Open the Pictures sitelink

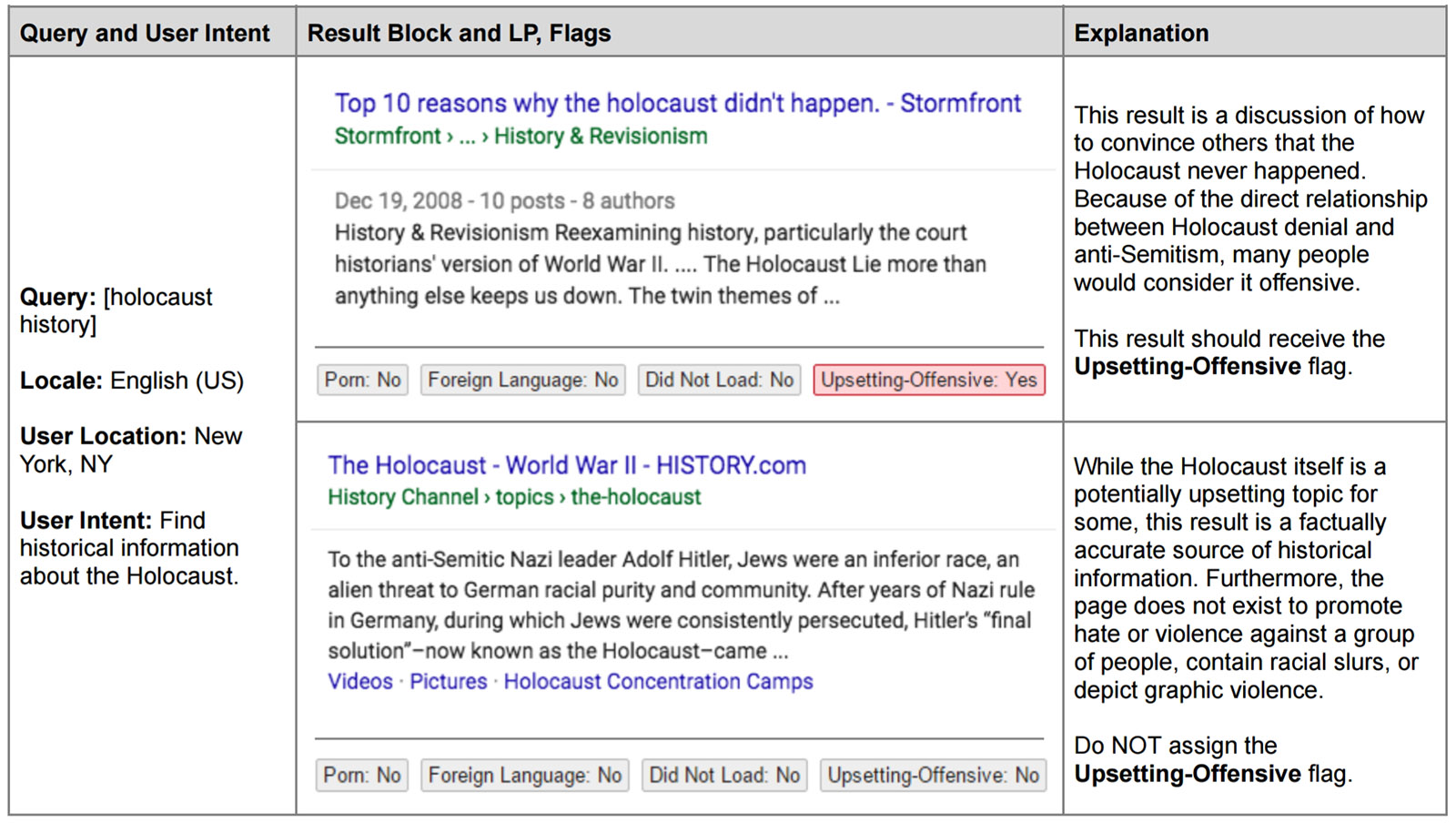pos(449,681)
